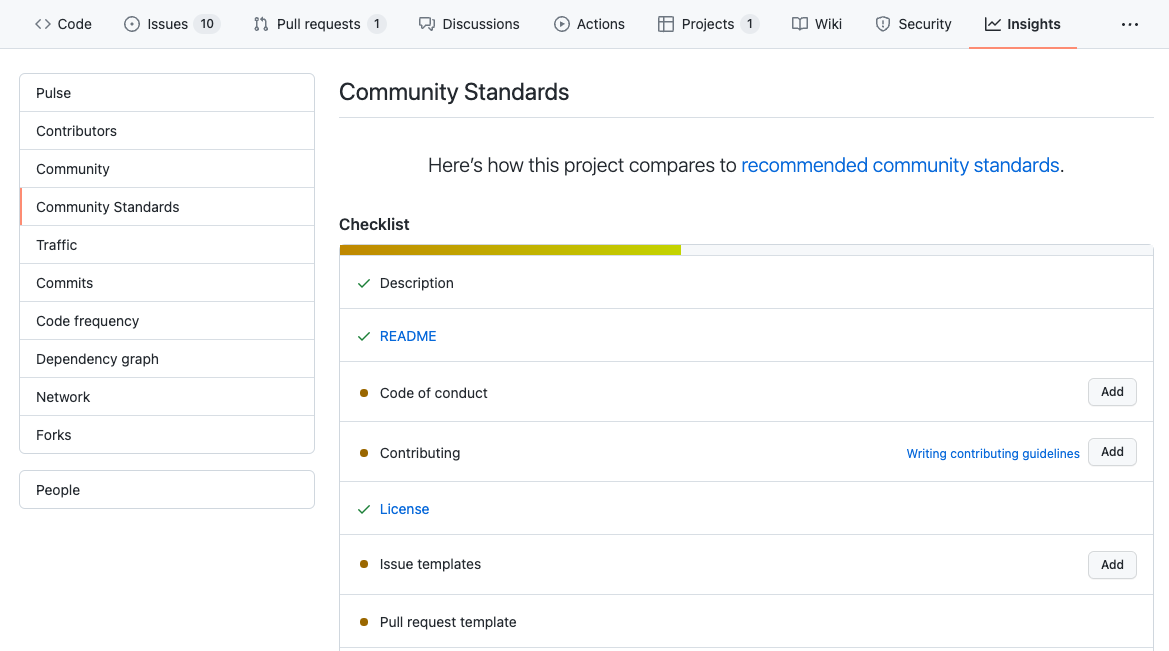The height and width of the screenshot is (651, 1169).
Task: Click the Discussions speech bubble icon
Action: coord(427,24)
